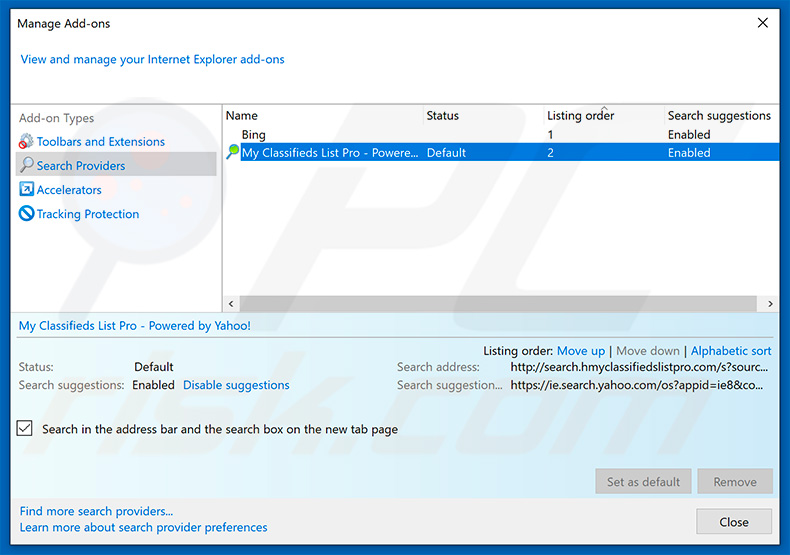Image resolution: width=790 pixels, height=555 pixels.
Task: Click the Disable suggestions link
Action: [236, 385]
